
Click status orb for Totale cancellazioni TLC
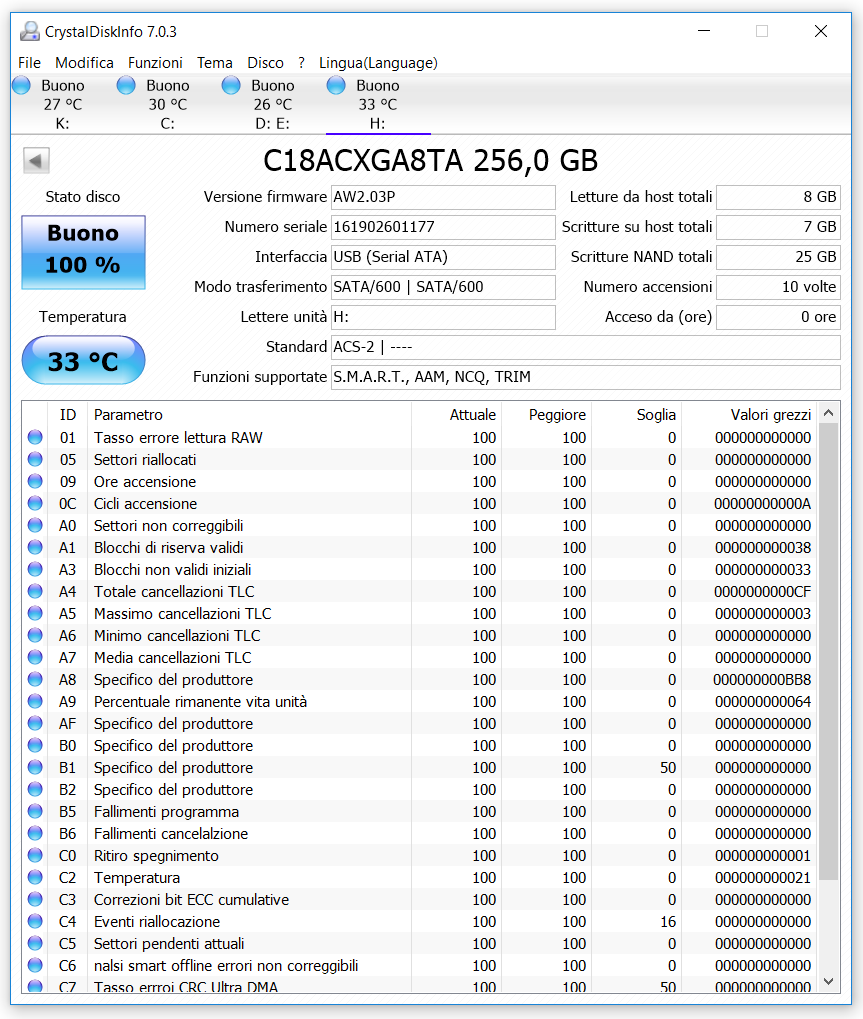[35, 591]
